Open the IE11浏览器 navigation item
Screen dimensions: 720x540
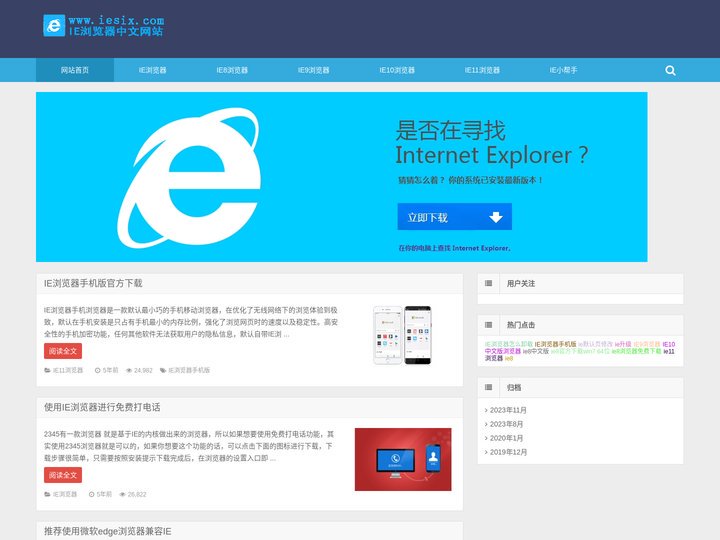click(x=482, y=70)
